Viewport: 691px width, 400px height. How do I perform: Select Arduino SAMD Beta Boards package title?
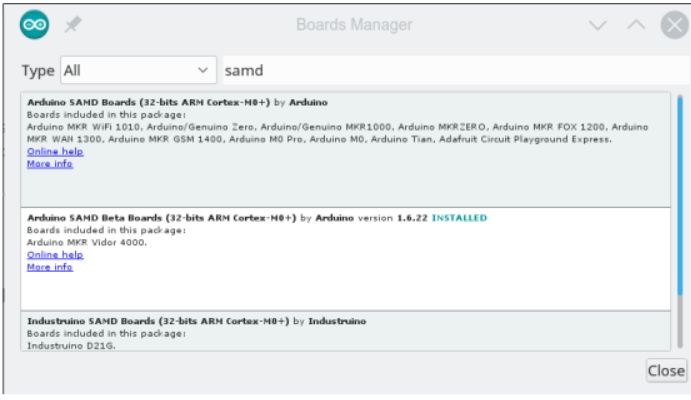[162, 218]
